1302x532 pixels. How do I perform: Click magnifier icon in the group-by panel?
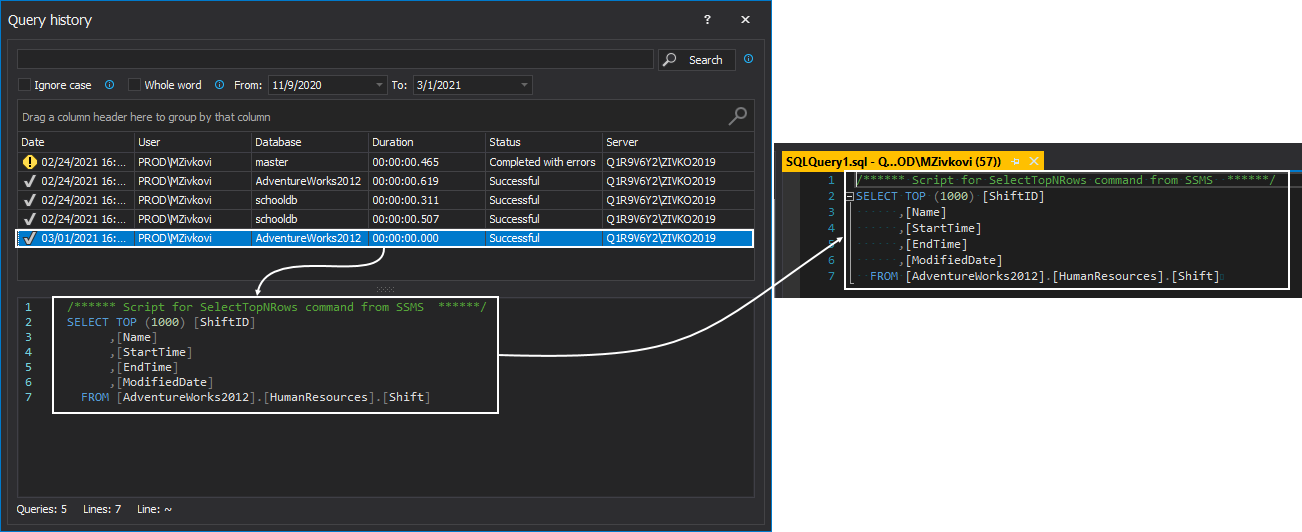click(x=737, y=116)
